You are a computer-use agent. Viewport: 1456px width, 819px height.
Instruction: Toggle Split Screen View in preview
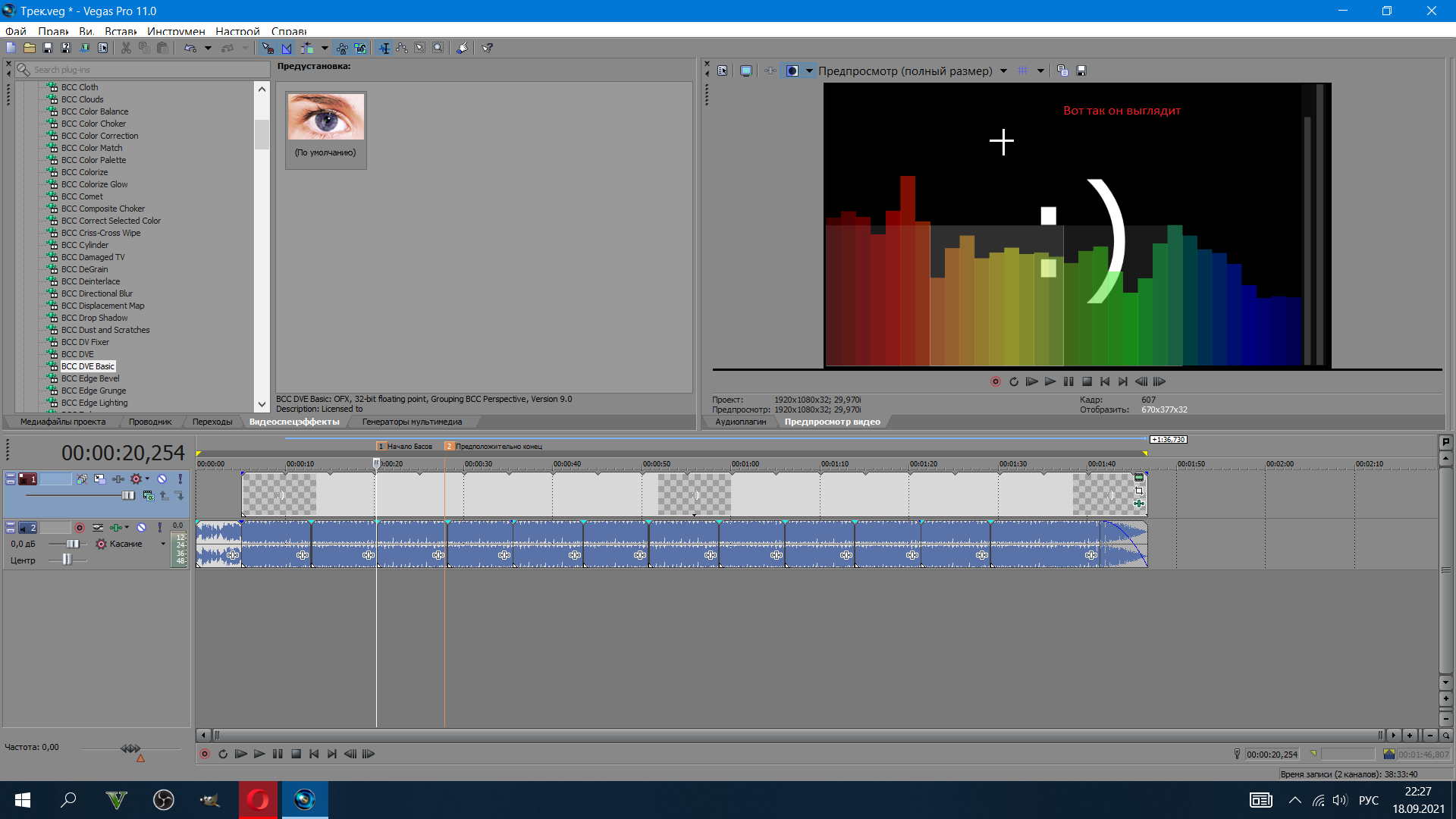pyautogui.click(x=792, y=71)
